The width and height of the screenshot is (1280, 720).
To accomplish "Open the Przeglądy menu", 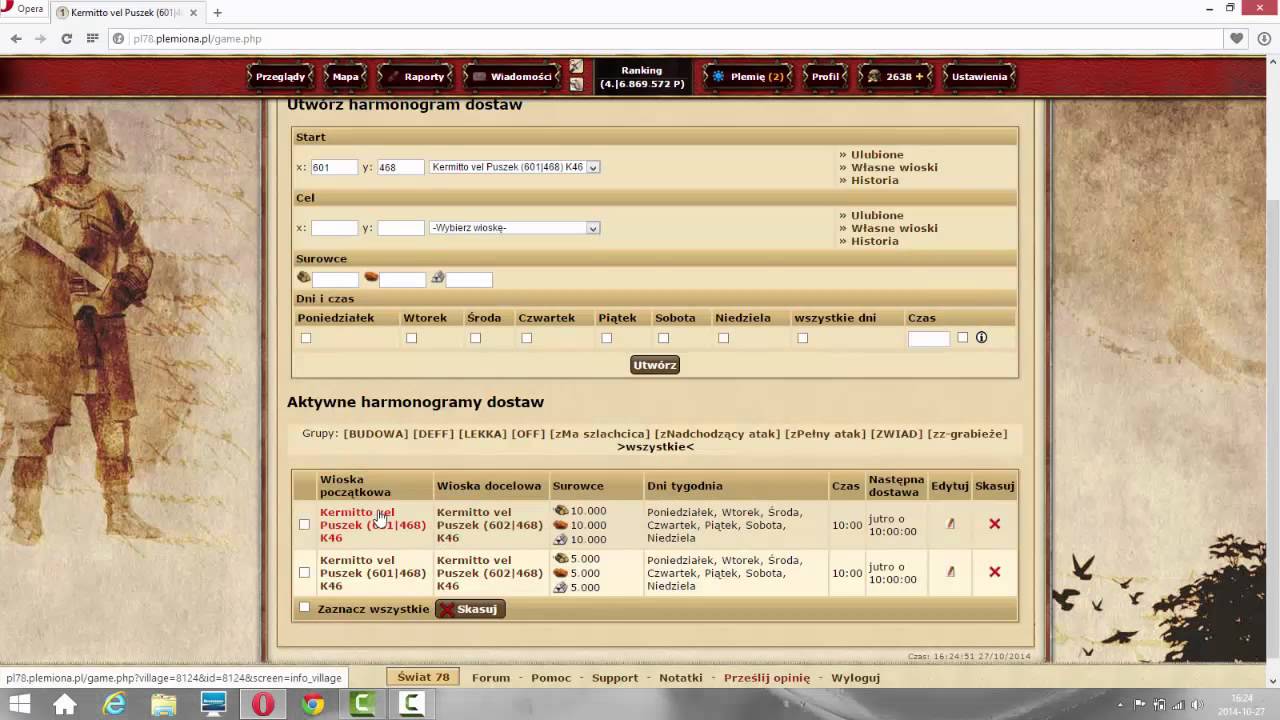I will point(280,76).
